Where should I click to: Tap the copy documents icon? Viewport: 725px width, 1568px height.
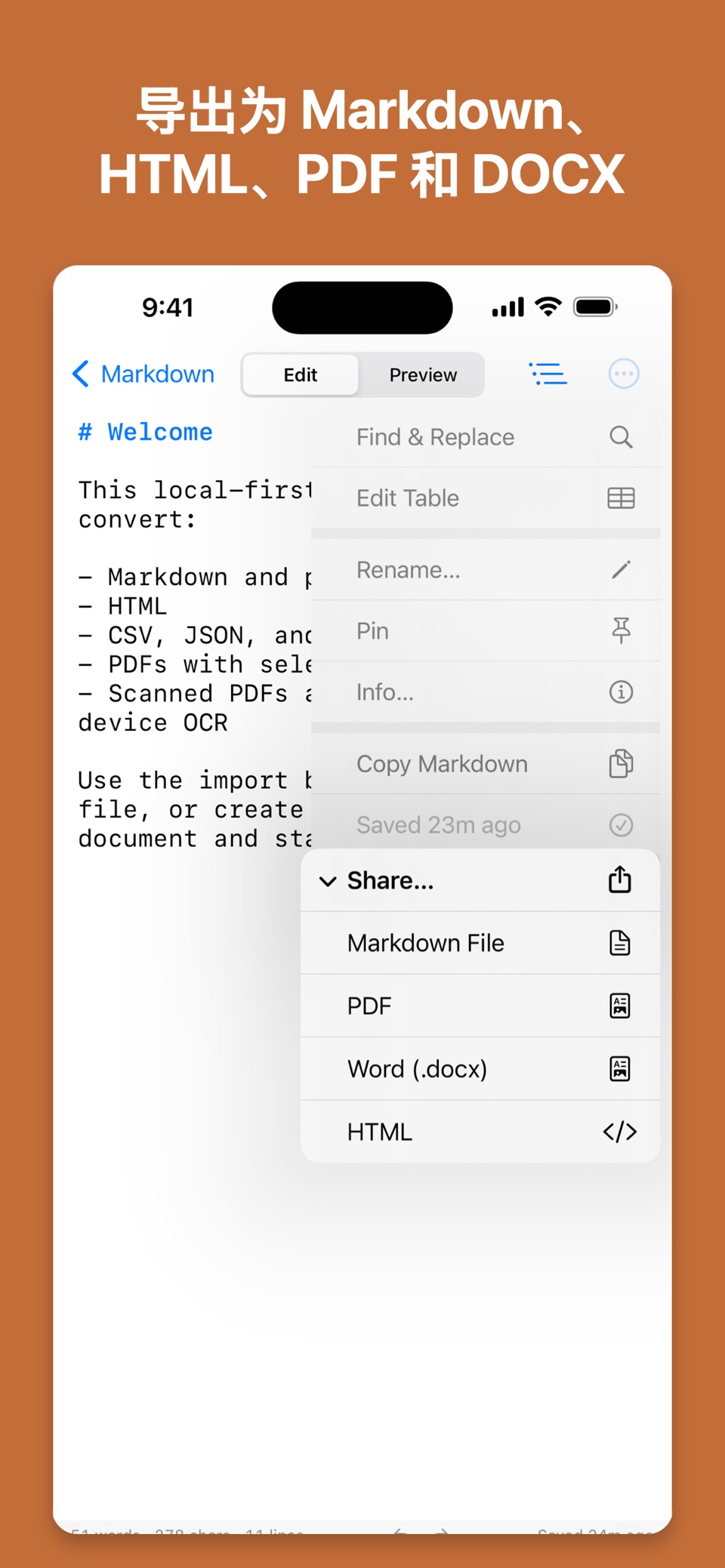(621, 764)
